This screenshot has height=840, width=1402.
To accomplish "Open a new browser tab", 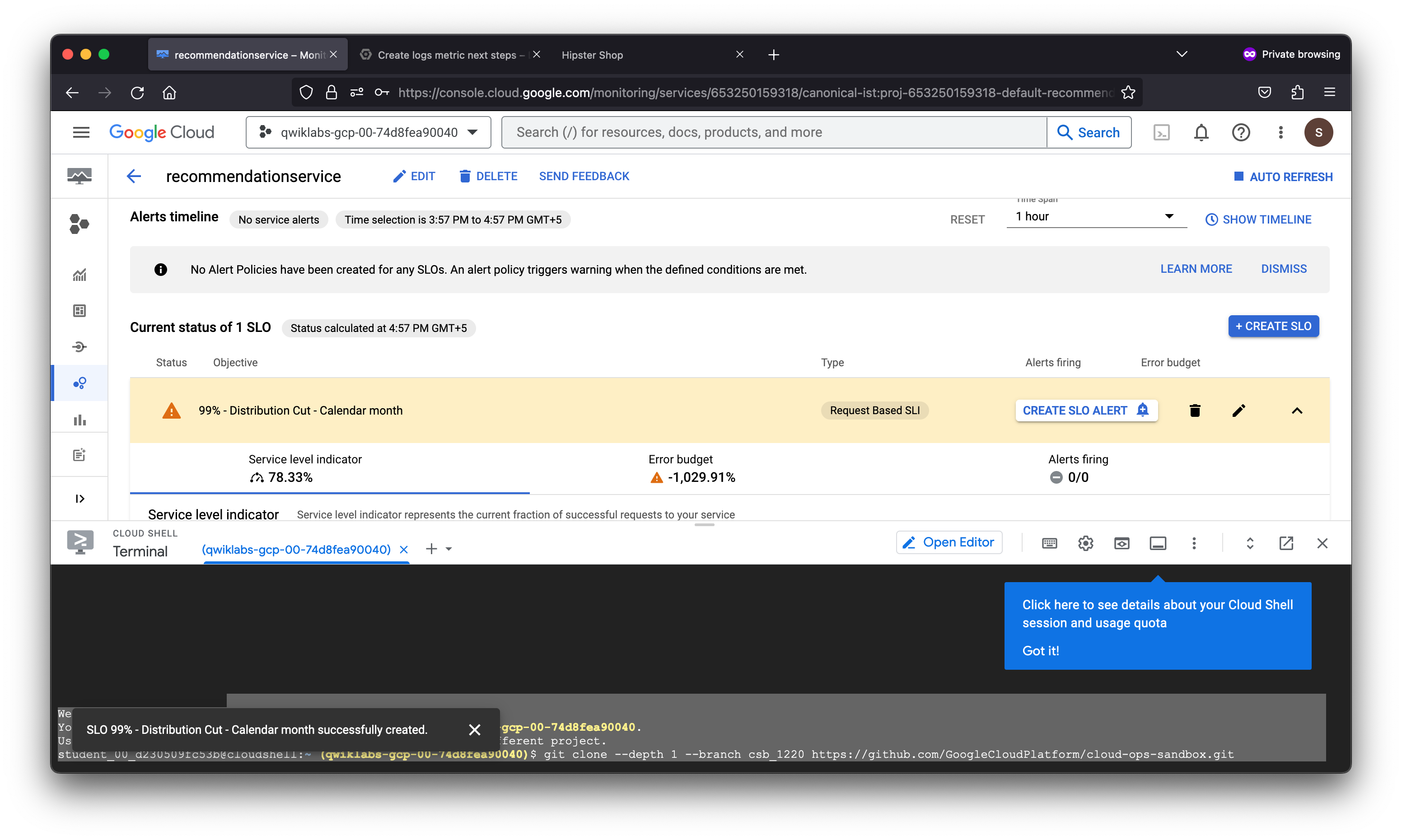I will 774,54.
